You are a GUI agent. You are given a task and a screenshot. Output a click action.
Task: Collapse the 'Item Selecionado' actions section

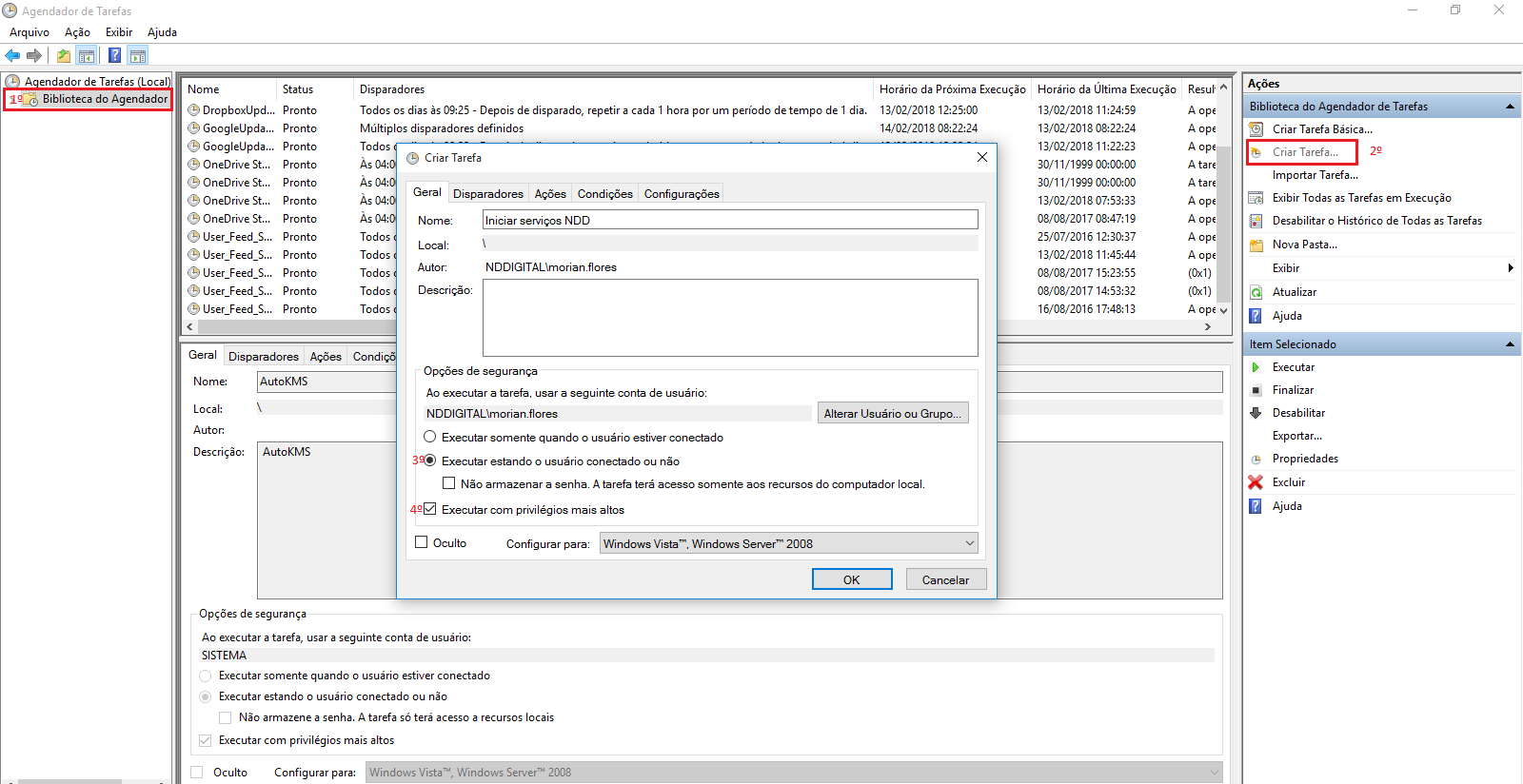point(1510,344)
